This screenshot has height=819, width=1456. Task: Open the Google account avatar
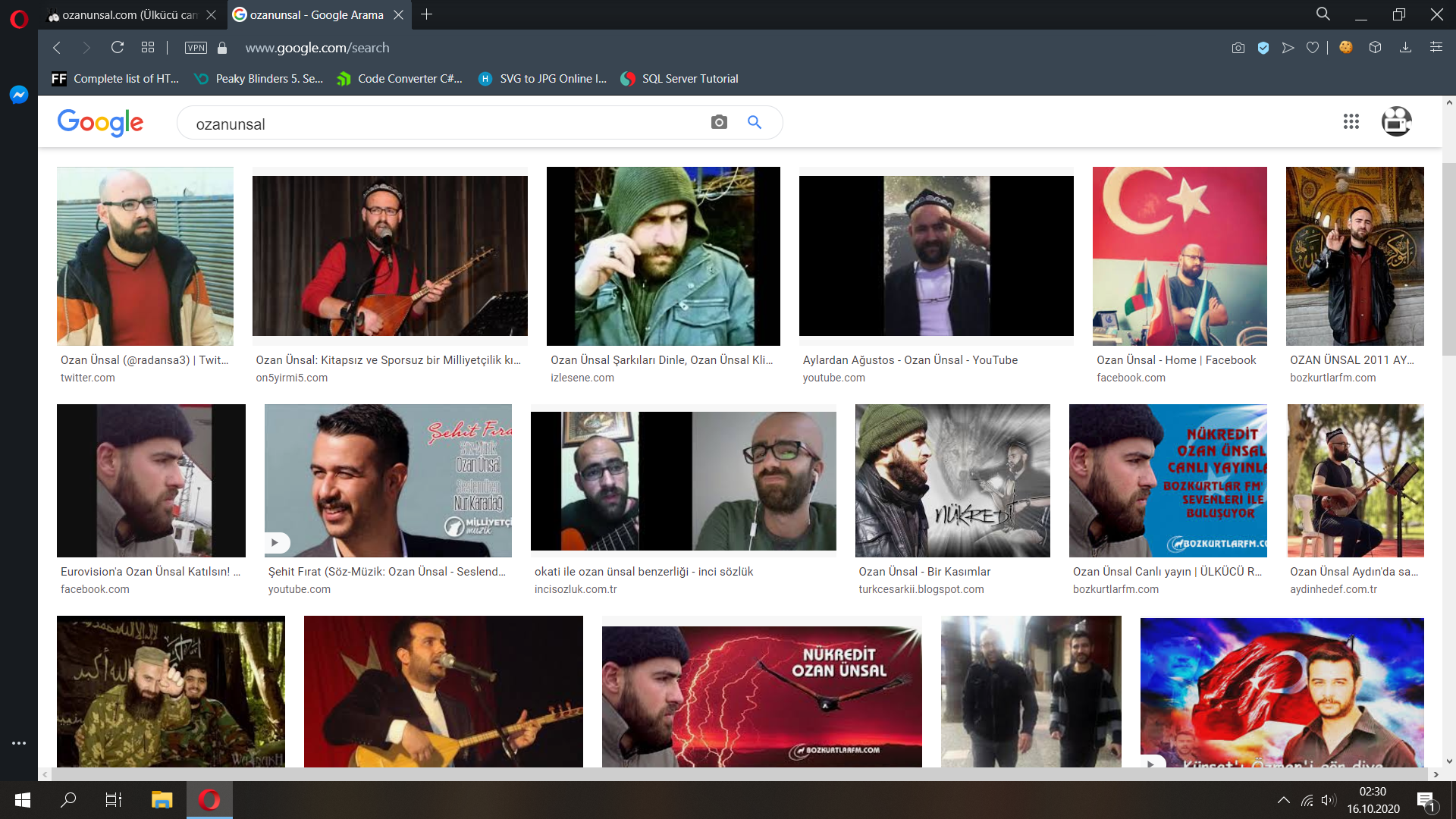click(x=1396, y=121)
